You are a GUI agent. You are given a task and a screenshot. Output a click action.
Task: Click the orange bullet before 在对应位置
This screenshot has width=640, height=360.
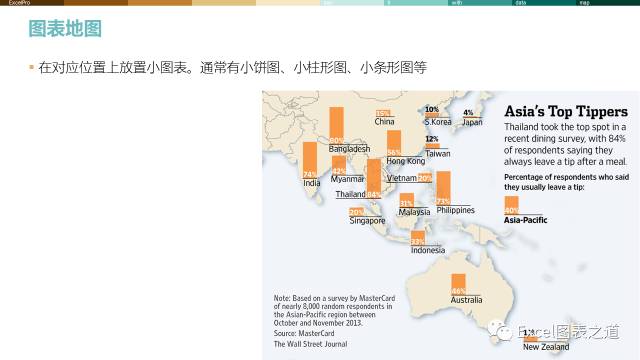(x=31, y=67)
